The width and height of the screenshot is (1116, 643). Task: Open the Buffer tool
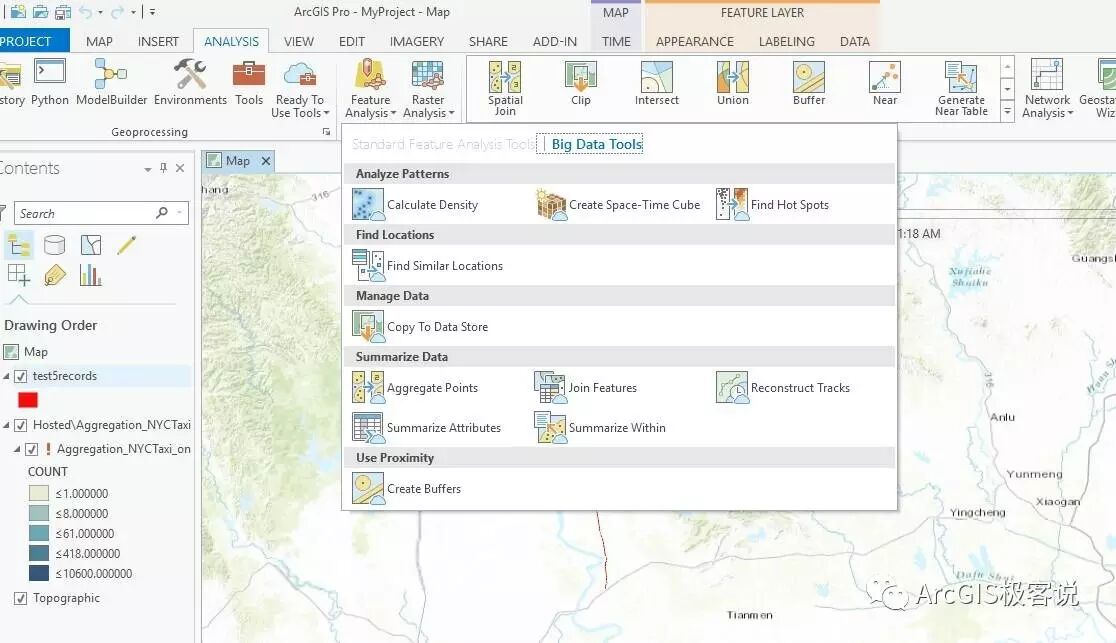pos(809,84)
